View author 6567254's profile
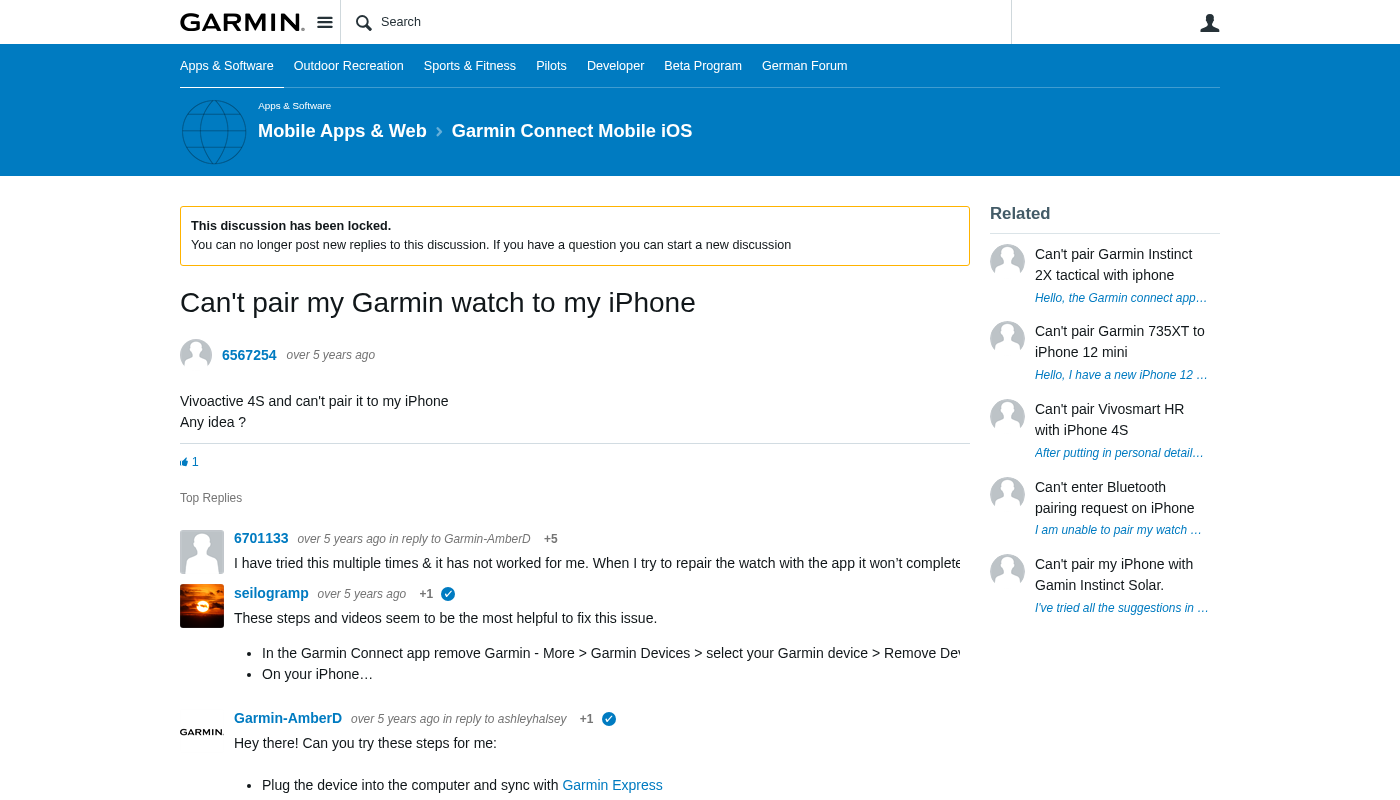 click(249, 355)
